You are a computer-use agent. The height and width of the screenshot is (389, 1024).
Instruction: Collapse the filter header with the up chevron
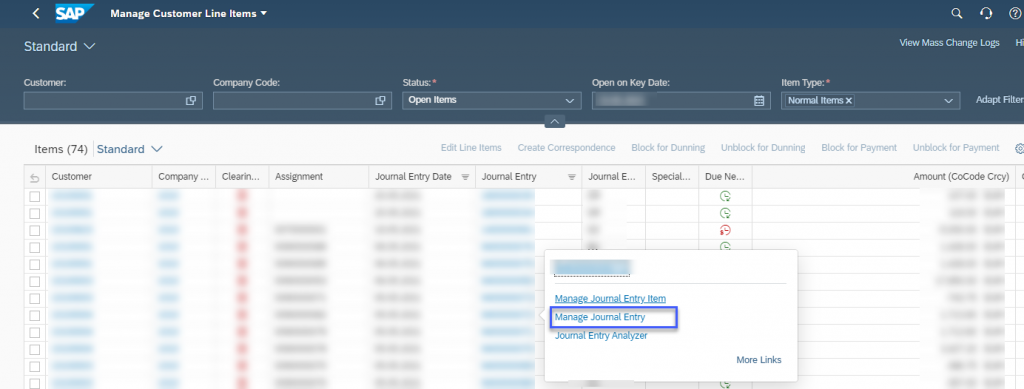(x=554, y=121)
